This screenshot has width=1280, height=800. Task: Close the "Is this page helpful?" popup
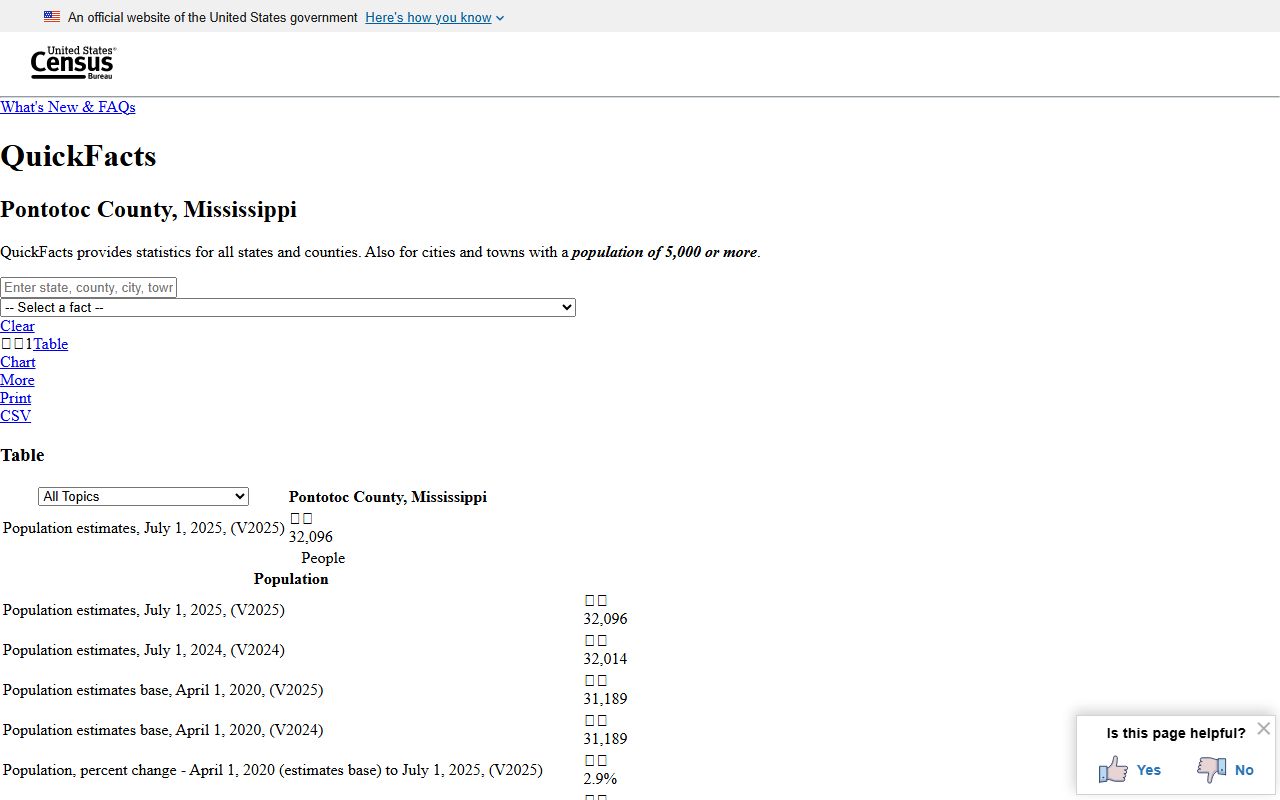(1264, 729)
